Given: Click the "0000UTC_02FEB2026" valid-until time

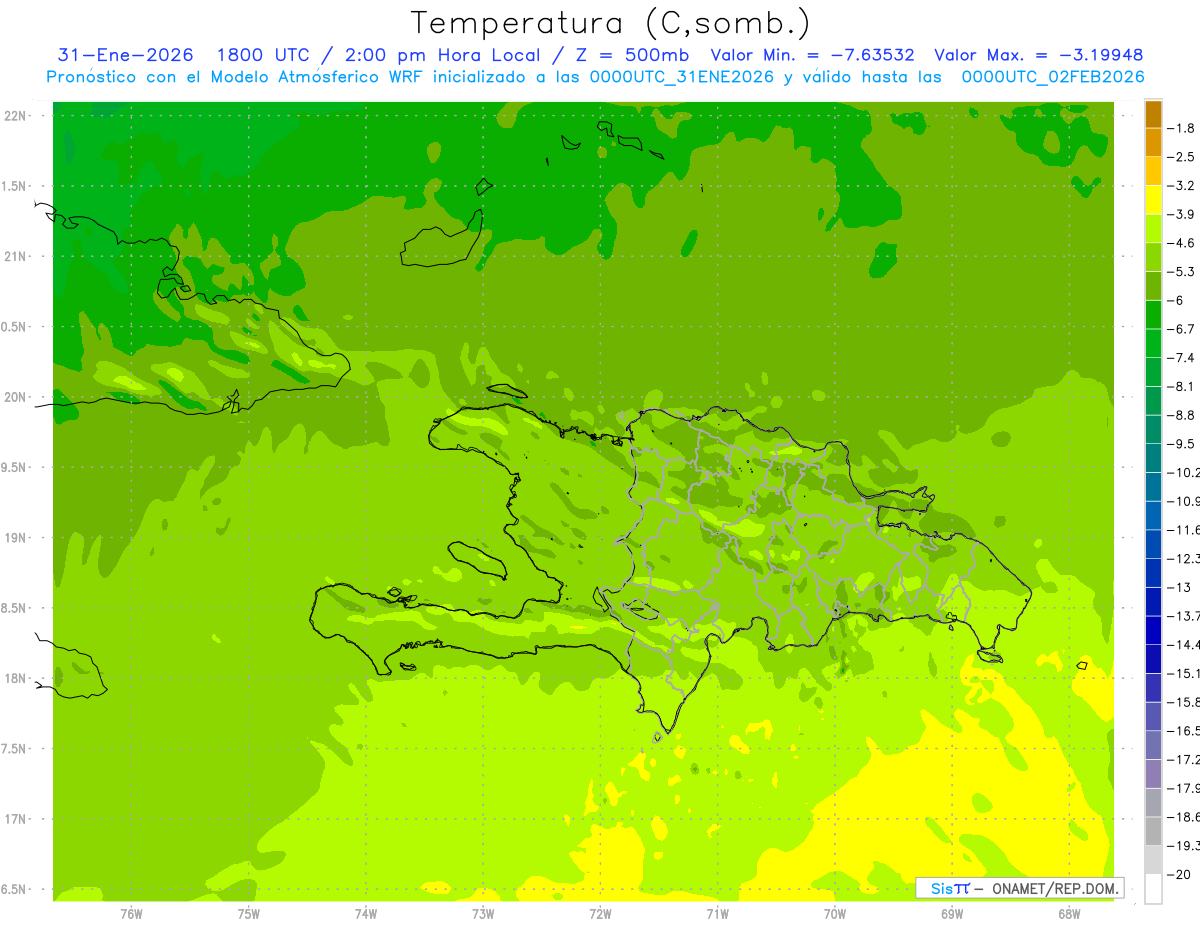Looking at the screenshot, I should (x=1052, y=77).
